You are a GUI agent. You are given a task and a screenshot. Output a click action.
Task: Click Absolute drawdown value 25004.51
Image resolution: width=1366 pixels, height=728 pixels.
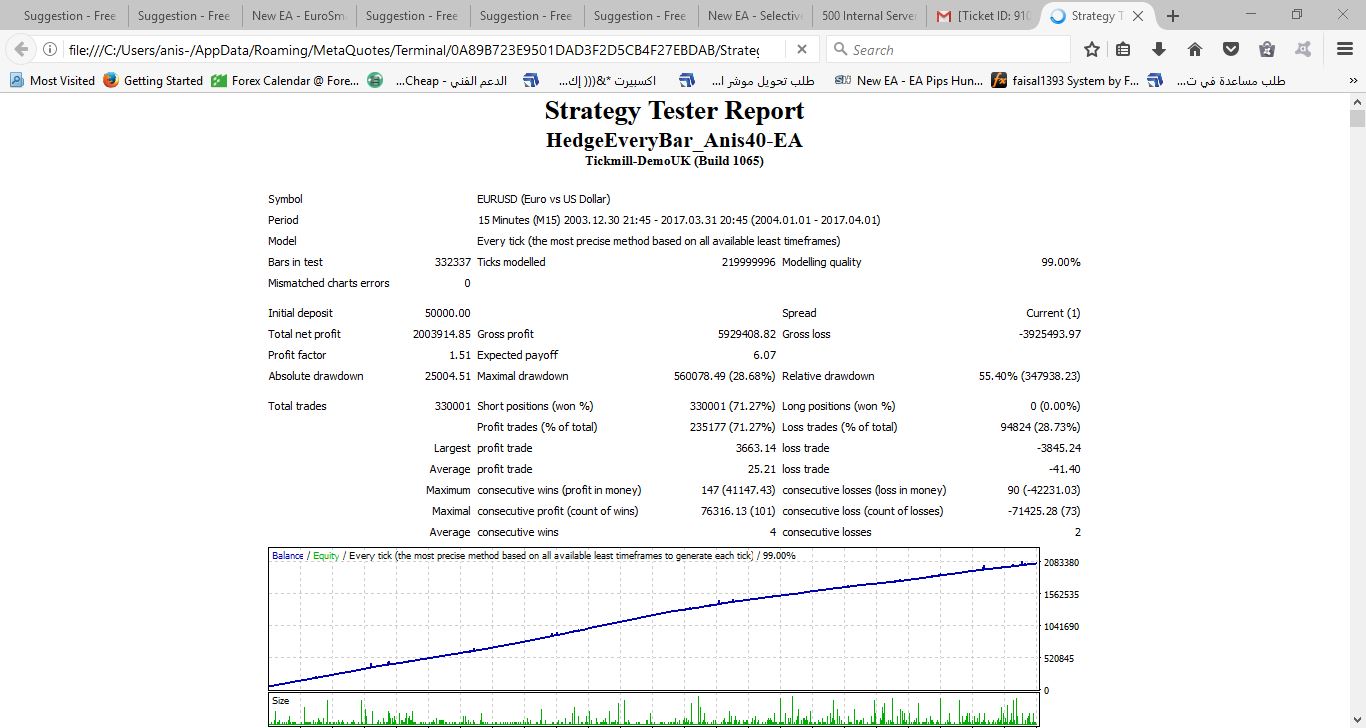(x=447, y=376)
